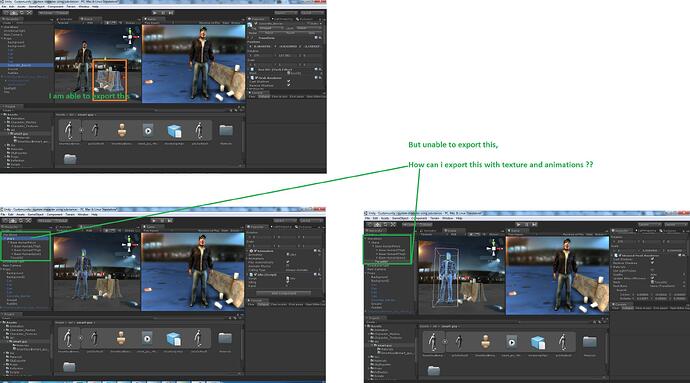Image resolution: width=690 pixels, height=383 pixels.
Task: Toggle Cast Shadows checkbox in the bottom-right inspector
Action: click(652, 259)
